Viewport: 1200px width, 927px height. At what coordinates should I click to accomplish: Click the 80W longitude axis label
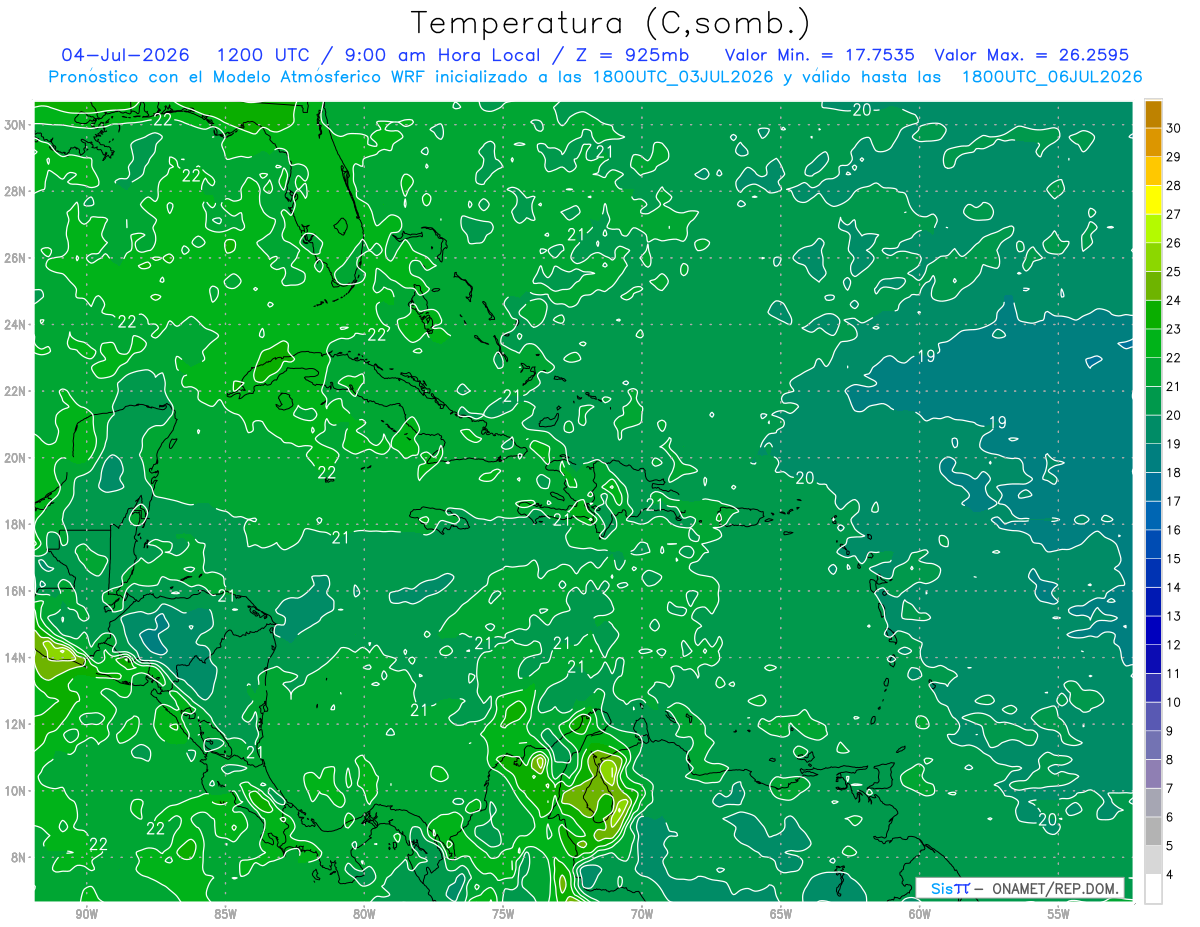pos(364,914)
